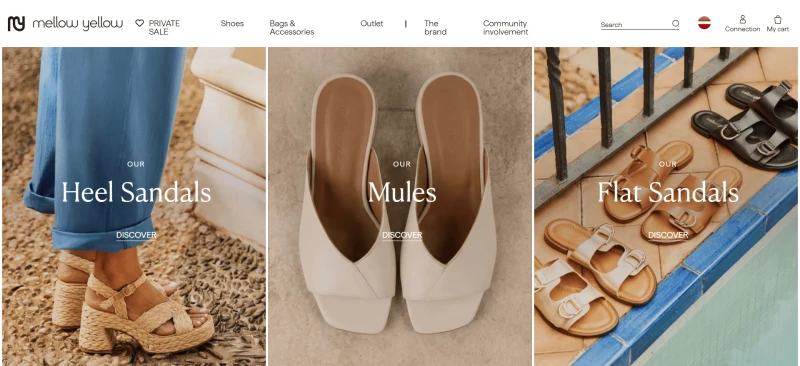This screenshot has height=366, width=800.
Task: Click the Mules heading
Action: [402, 193]
